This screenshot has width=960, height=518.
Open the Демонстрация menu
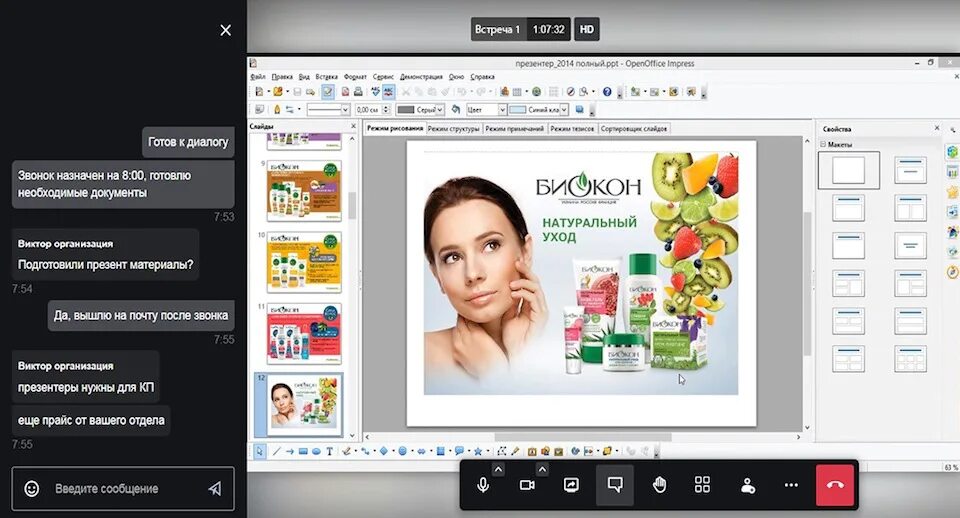[421, 77]
